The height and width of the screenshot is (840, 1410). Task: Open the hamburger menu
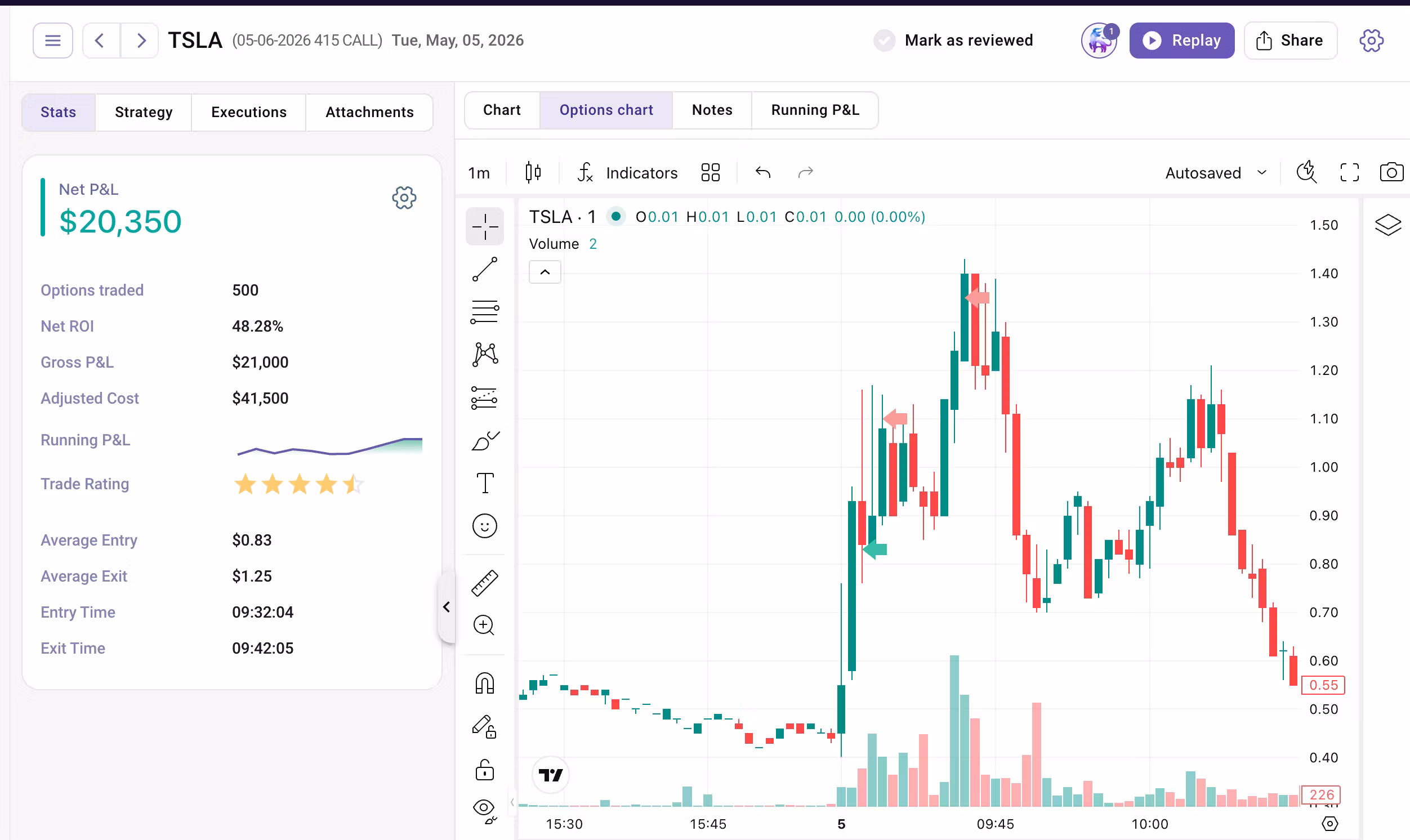pyautogui.click(x=52, y=40)
